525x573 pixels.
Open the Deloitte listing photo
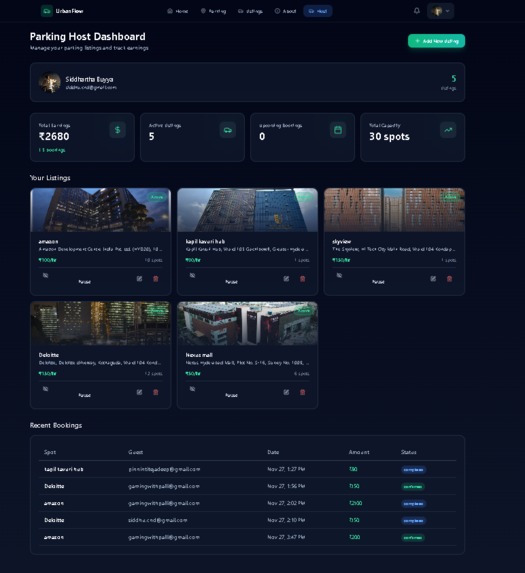pyautogui.click(x=100, y=323)
